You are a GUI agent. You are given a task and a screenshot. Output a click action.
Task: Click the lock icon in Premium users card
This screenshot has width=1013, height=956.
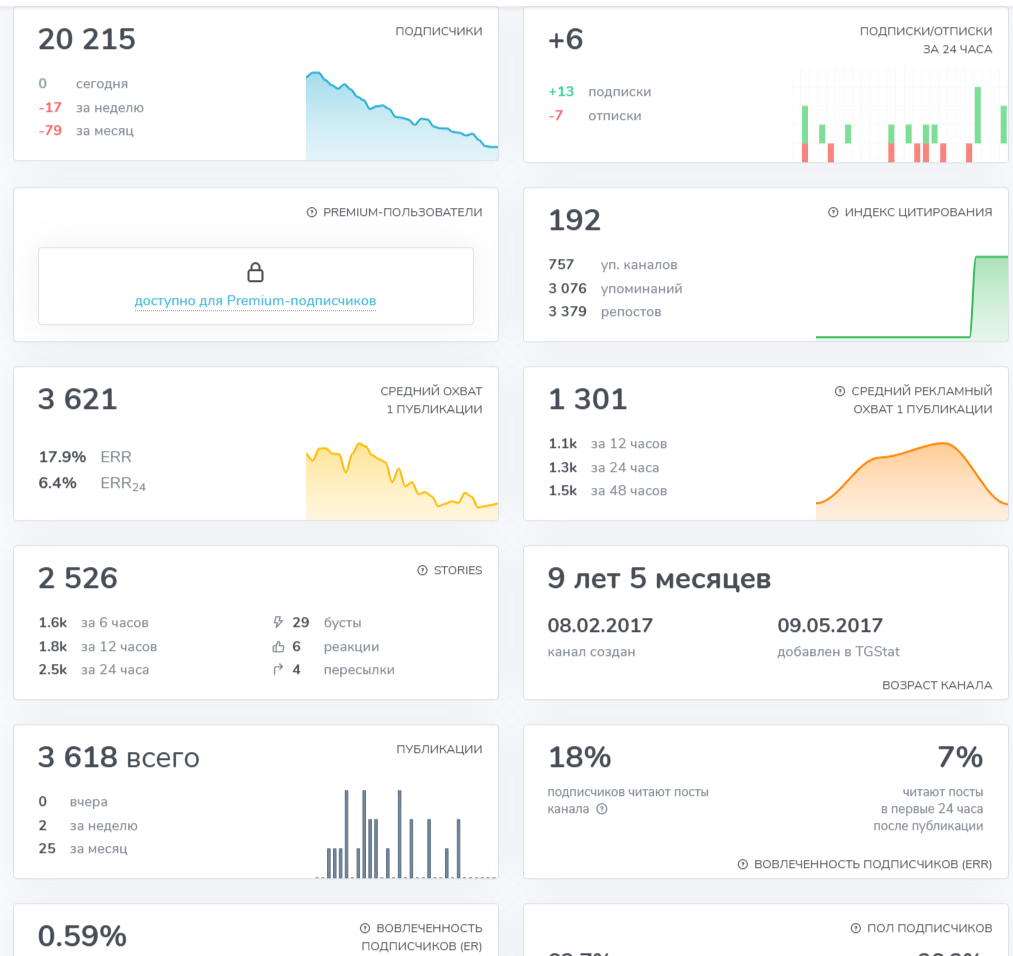point(255,272)
